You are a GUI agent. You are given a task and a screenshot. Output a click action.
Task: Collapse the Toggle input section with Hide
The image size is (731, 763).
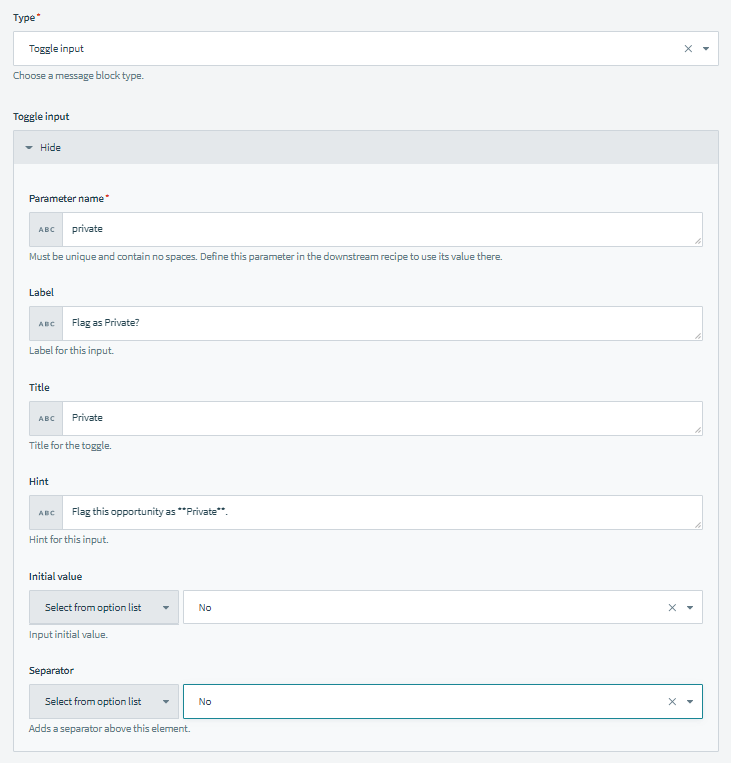(x=44, y=147)
